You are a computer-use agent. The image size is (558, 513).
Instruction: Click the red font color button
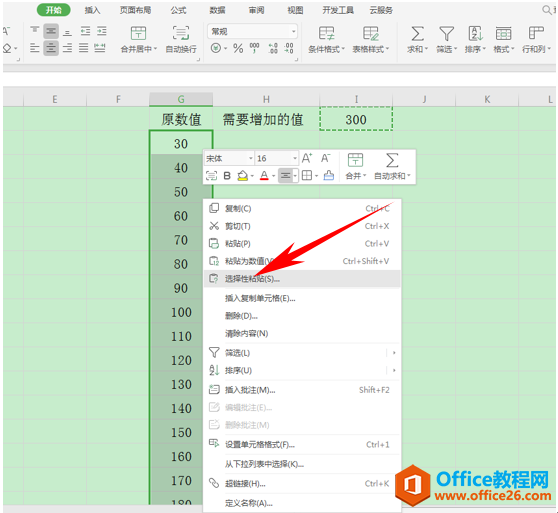(x=264, y=175)
